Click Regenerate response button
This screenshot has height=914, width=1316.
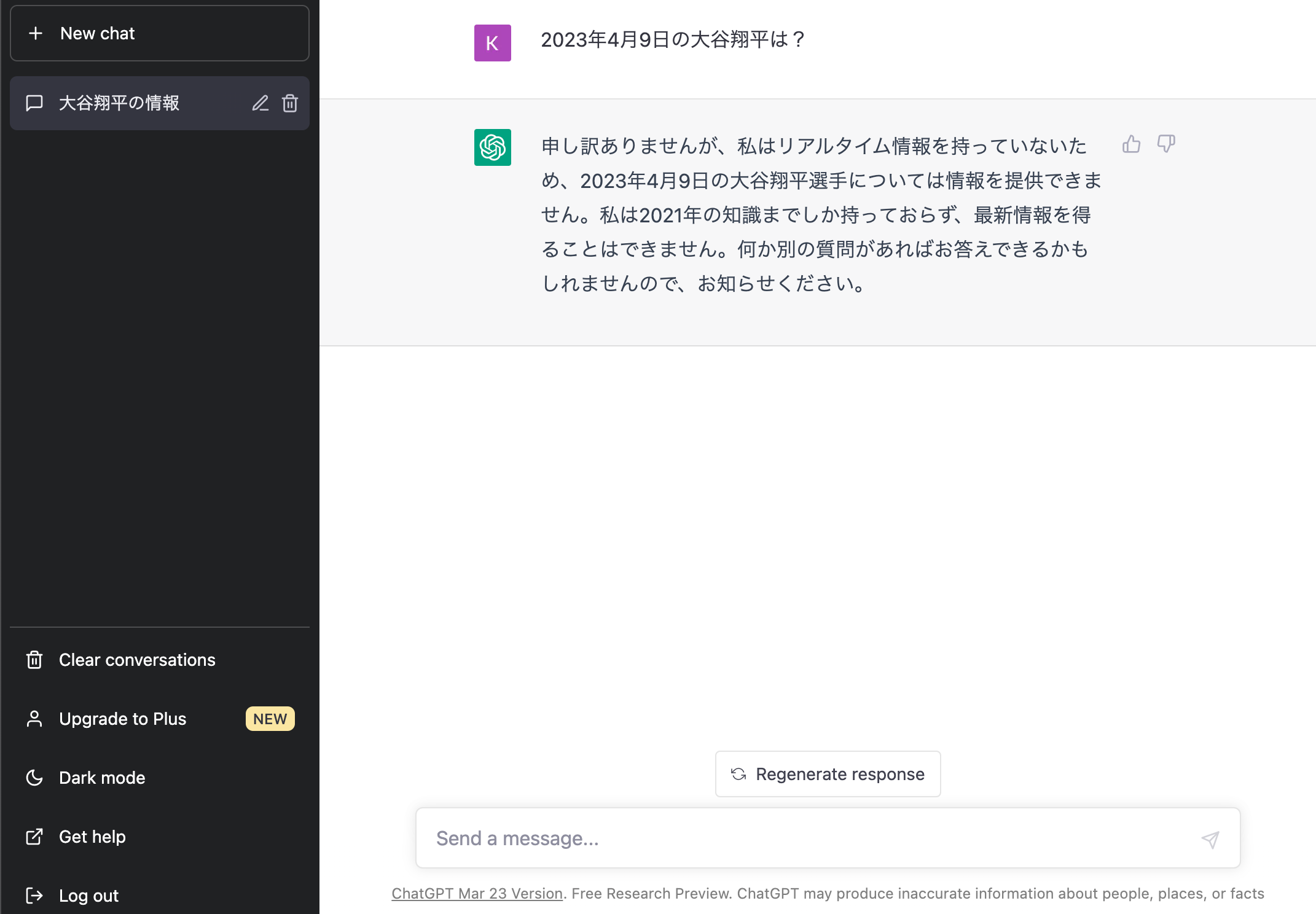click(x=828, y=774)
